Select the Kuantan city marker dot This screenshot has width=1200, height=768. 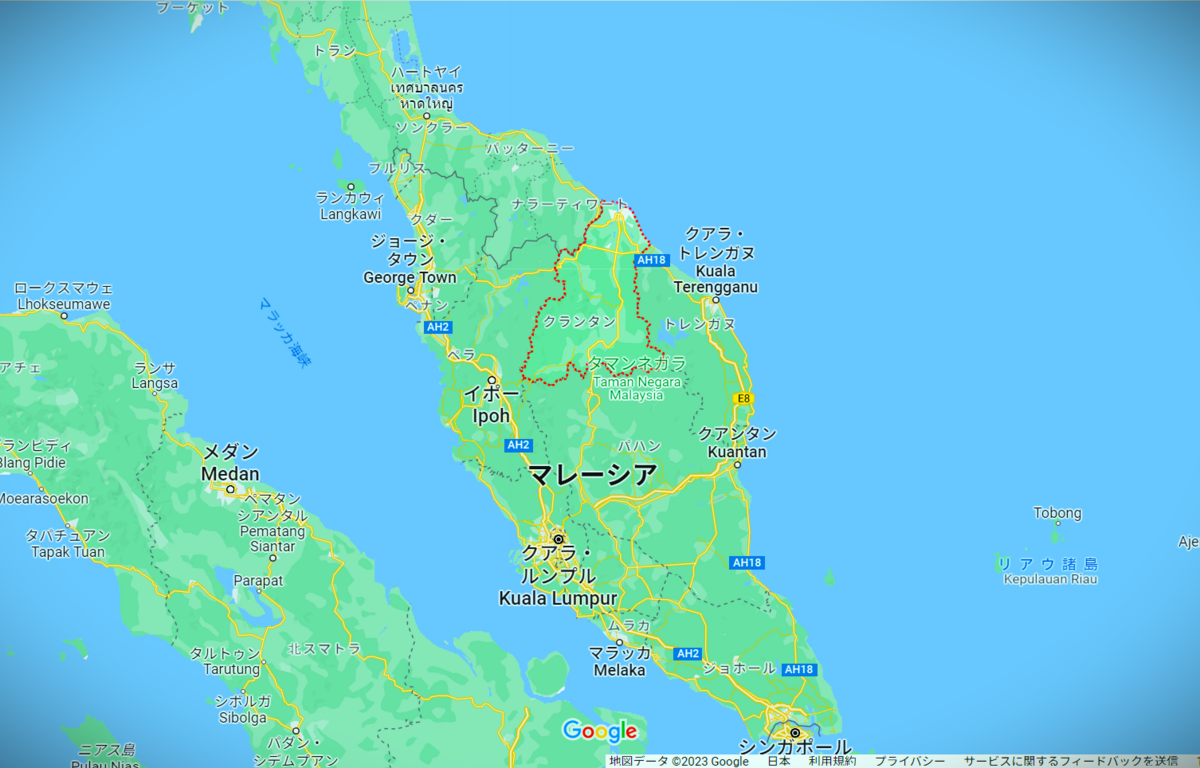(737, 465)
